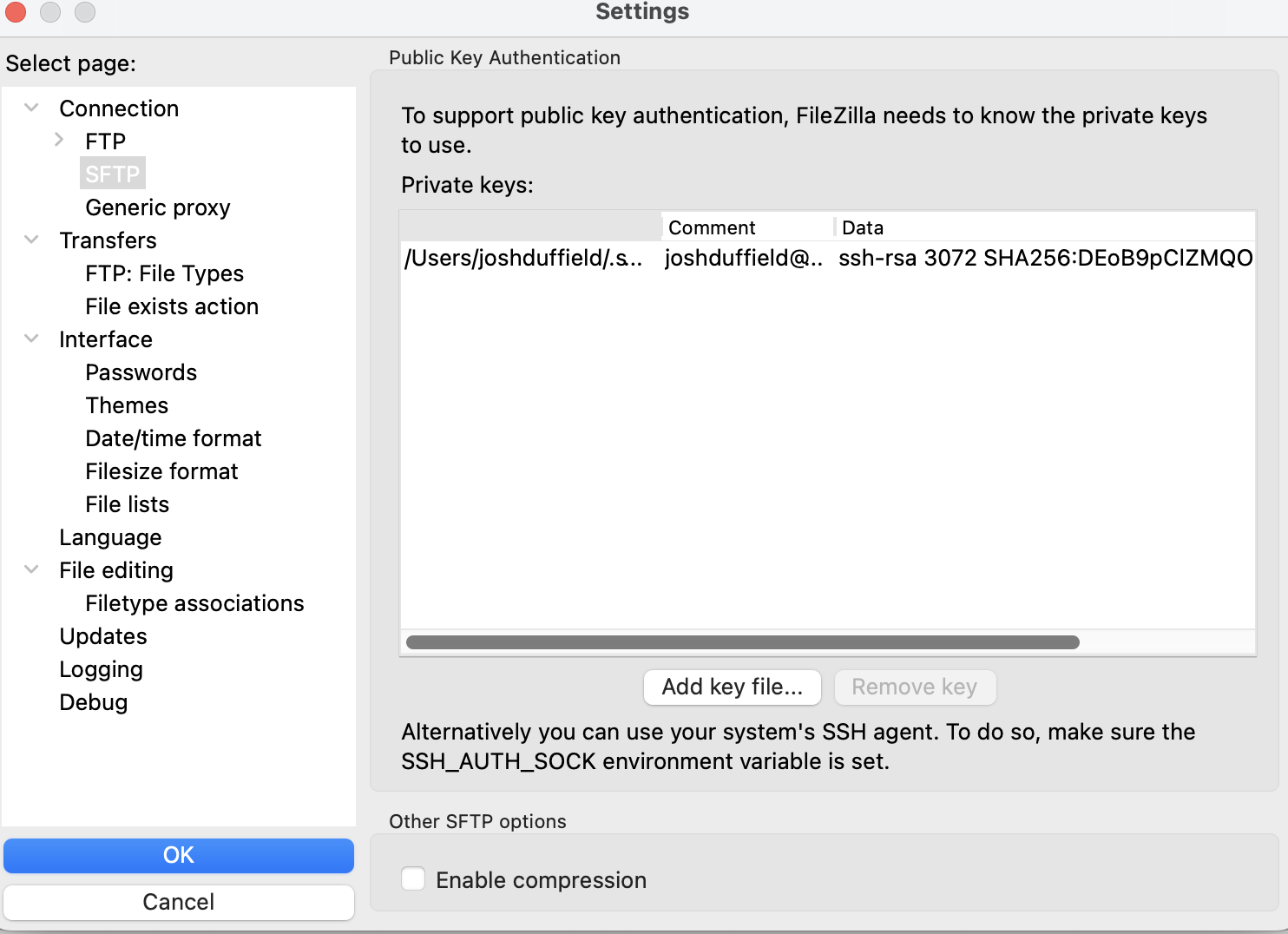Open the Themes settings page
The width and height of the screenshot is (1288, 934).
127,405
